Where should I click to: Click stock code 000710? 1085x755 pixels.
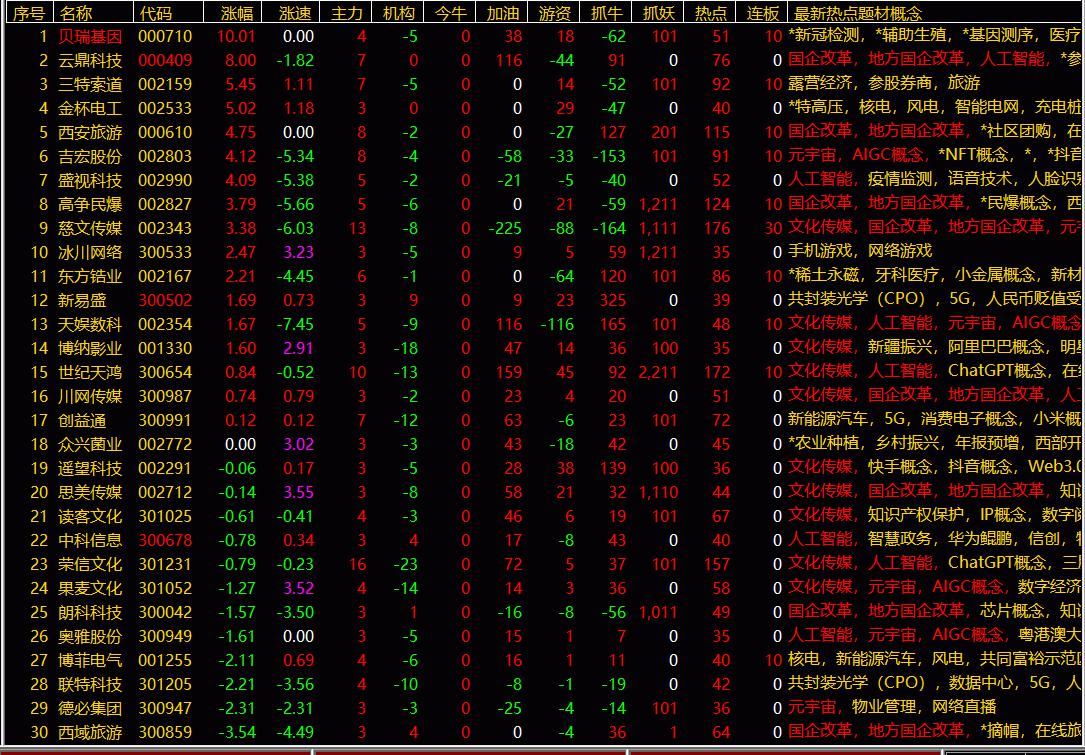[x=165, y=37]
